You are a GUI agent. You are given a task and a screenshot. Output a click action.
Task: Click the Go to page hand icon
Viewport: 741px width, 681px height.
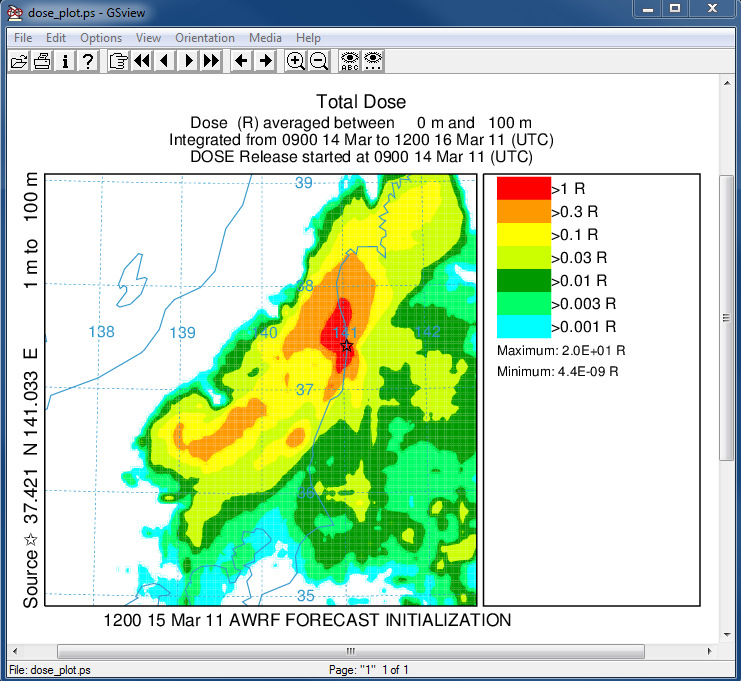[118, 61]
